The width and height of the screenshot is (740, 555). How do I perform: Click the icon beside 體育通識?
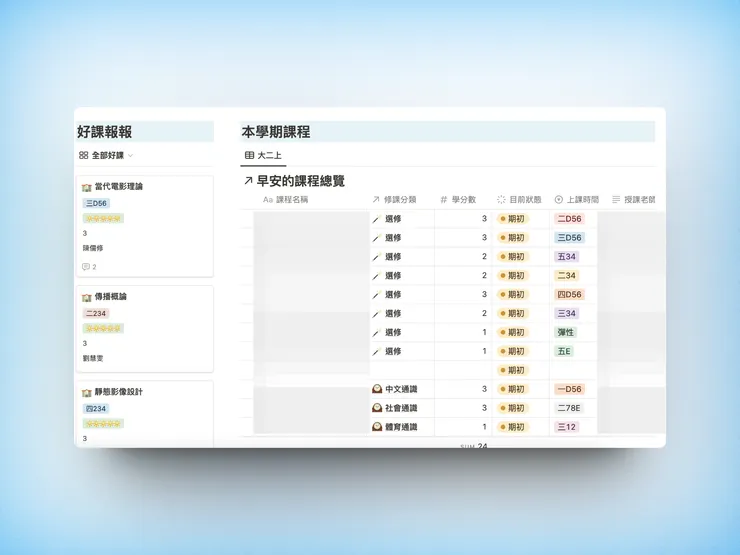(377, 427)
